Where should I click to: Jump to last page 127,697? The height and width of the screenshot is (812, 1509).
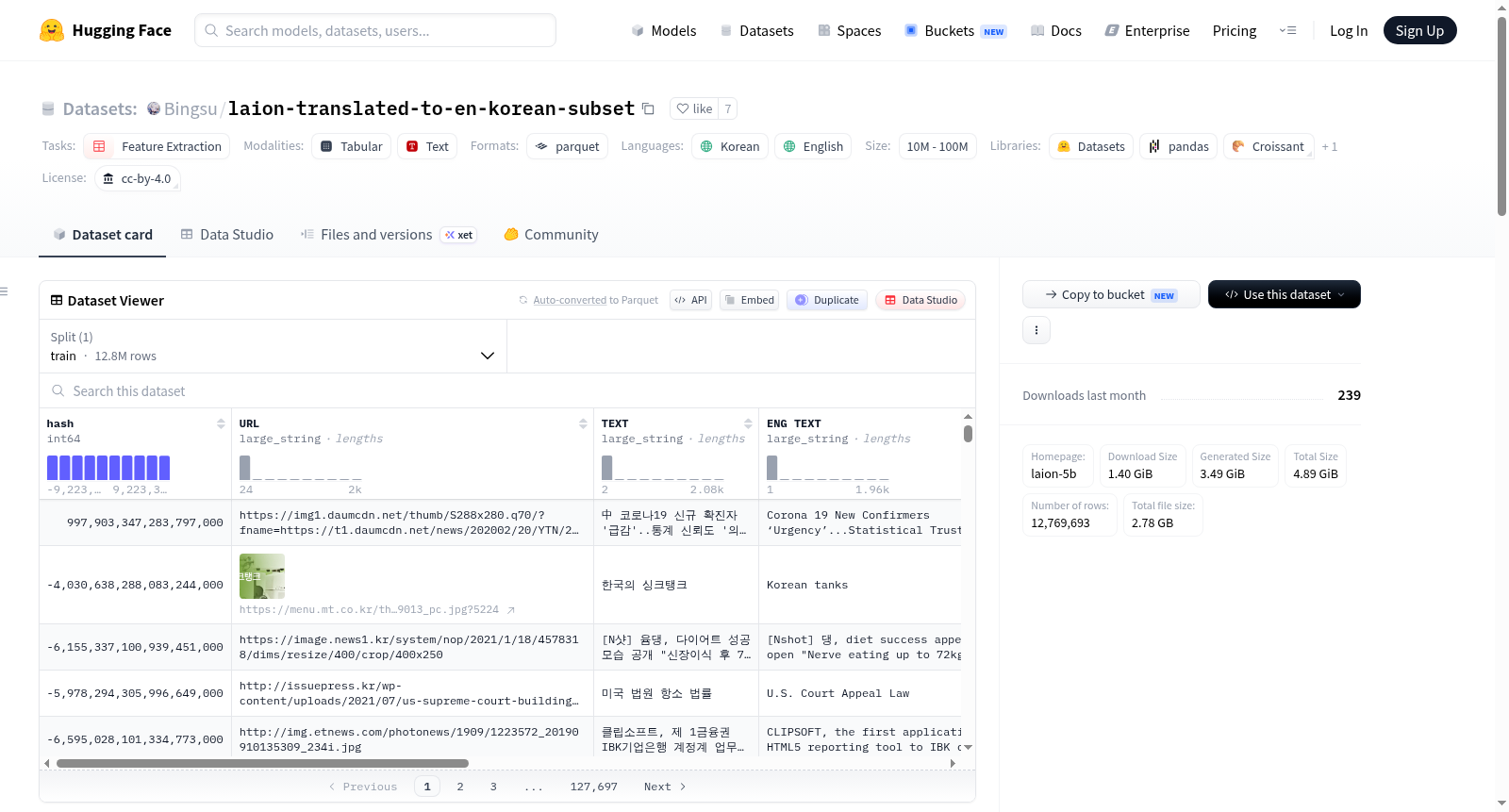click(593, 787)
